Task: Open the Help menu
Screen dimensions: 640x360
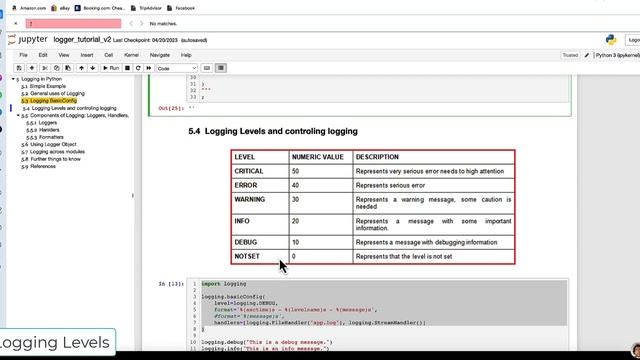Action: point(186,55)
